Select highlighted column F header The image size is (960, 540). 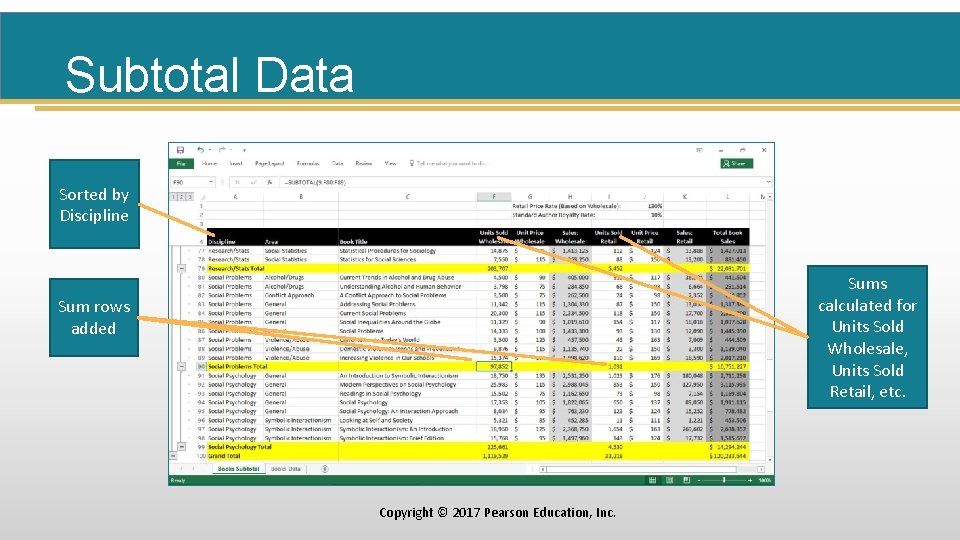(x=493, y=197)
